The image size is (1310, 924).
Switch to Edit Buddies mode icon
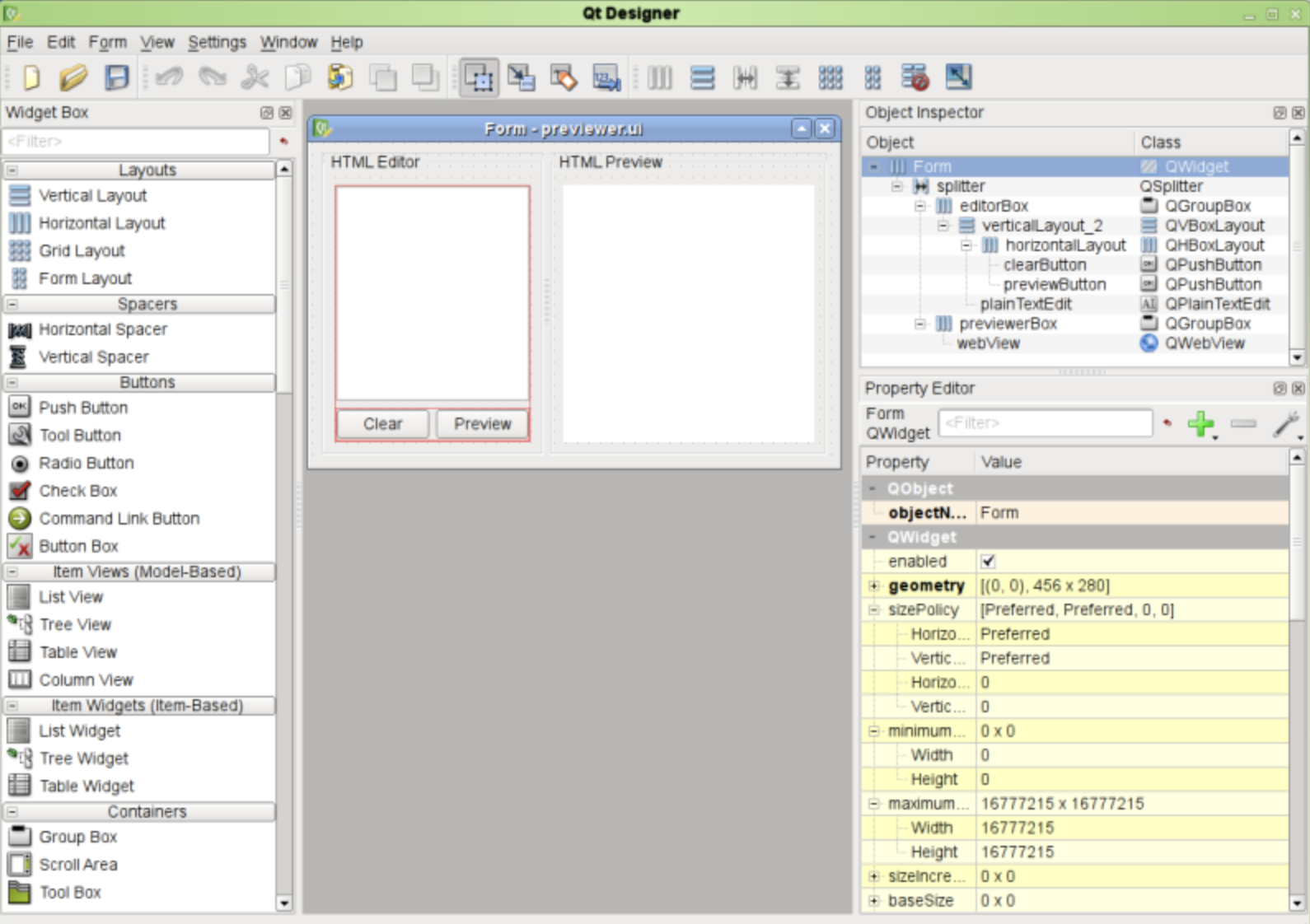pyautogui.click(x=564, y=77)
